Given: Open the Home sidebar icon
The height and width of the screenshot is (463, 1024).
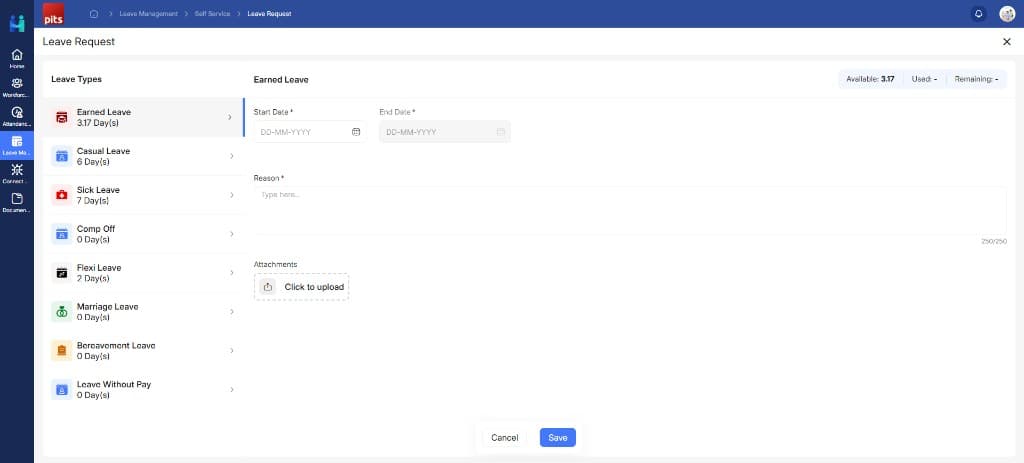Looking at the screenshot, I should tap(17, 59).
